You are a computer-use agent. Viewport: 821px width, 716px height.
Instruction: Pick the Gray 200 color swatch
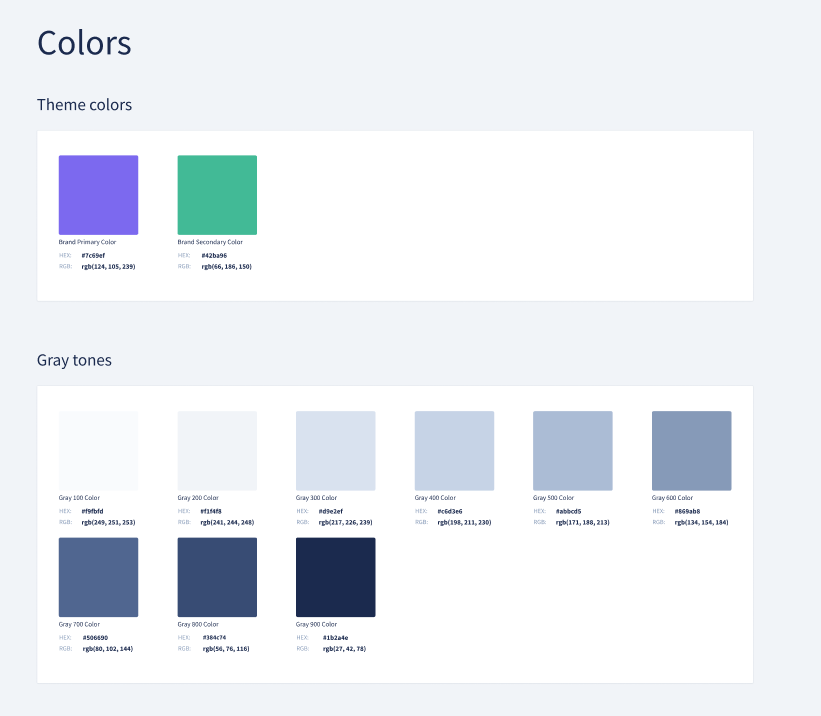tap(217, 451)
